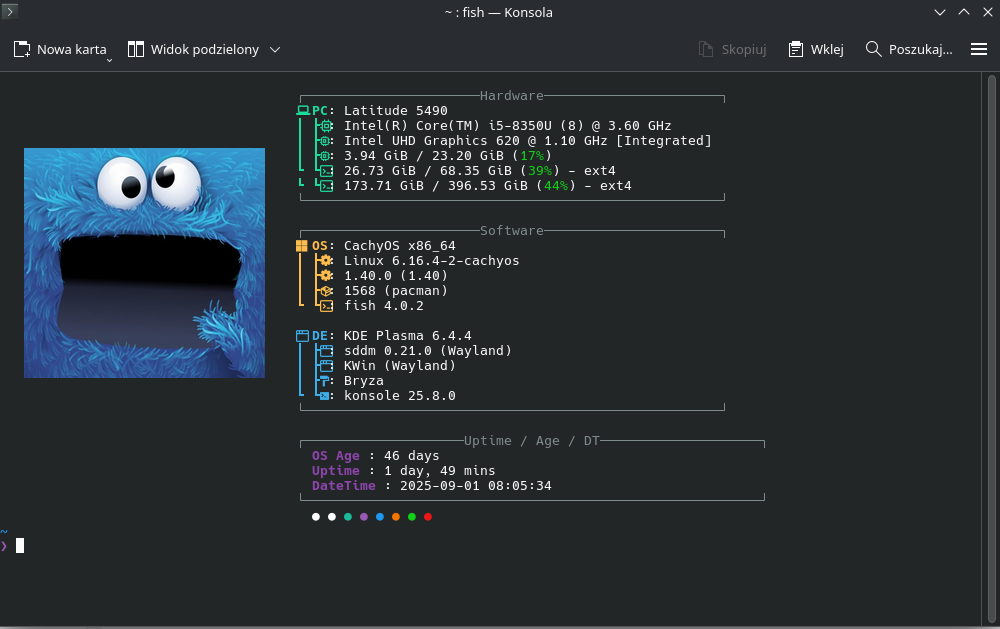Click the orange color dot in palette row
Image resolution: width=1000 pixels, height=629 pixels.
click(396, 517)
